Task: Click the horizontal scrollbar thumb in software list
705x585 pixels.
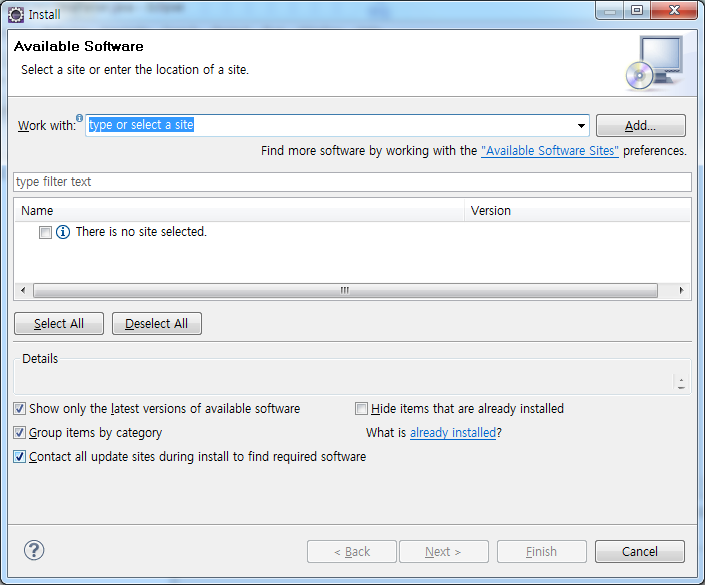Action: 345,290
